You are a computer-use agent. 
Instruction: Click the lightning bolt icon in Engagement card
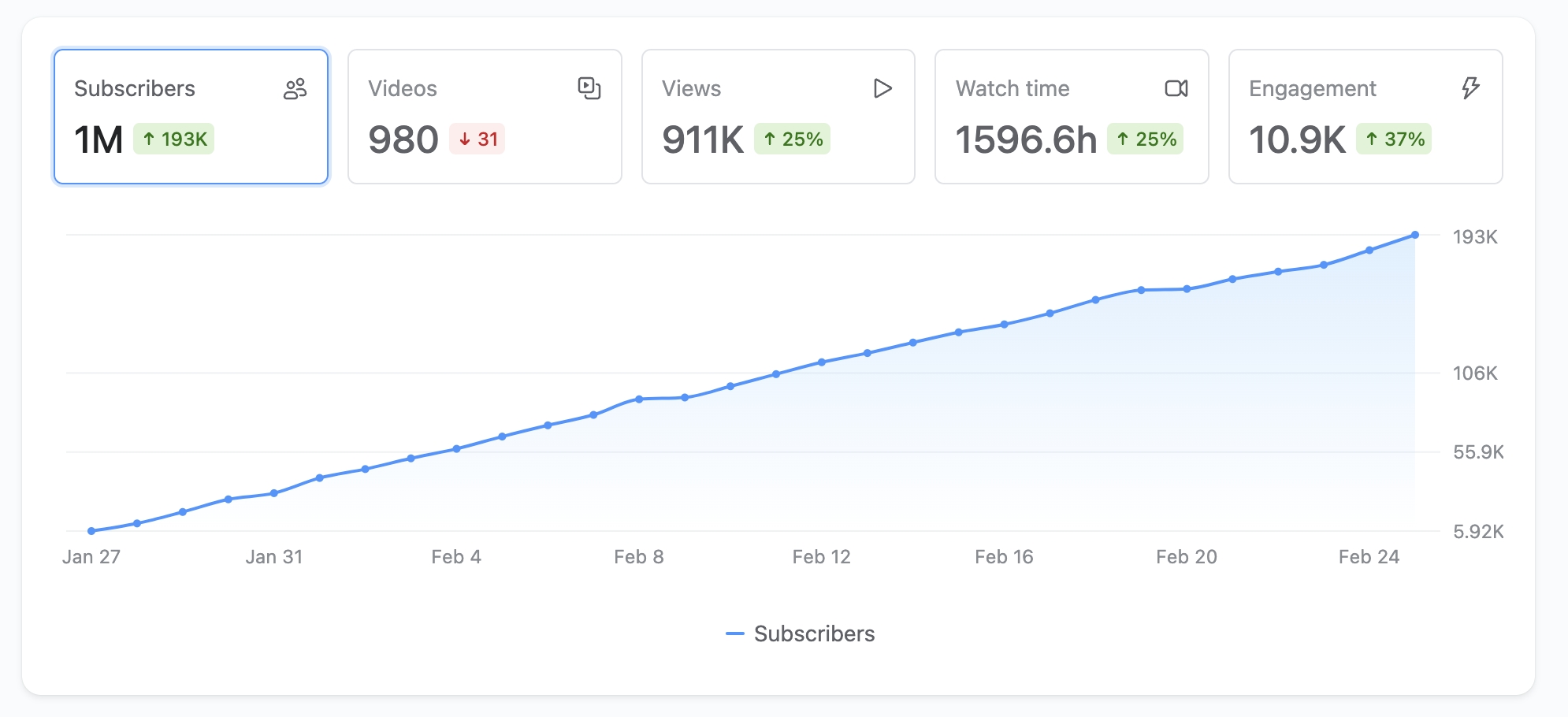click(1470, 88)
